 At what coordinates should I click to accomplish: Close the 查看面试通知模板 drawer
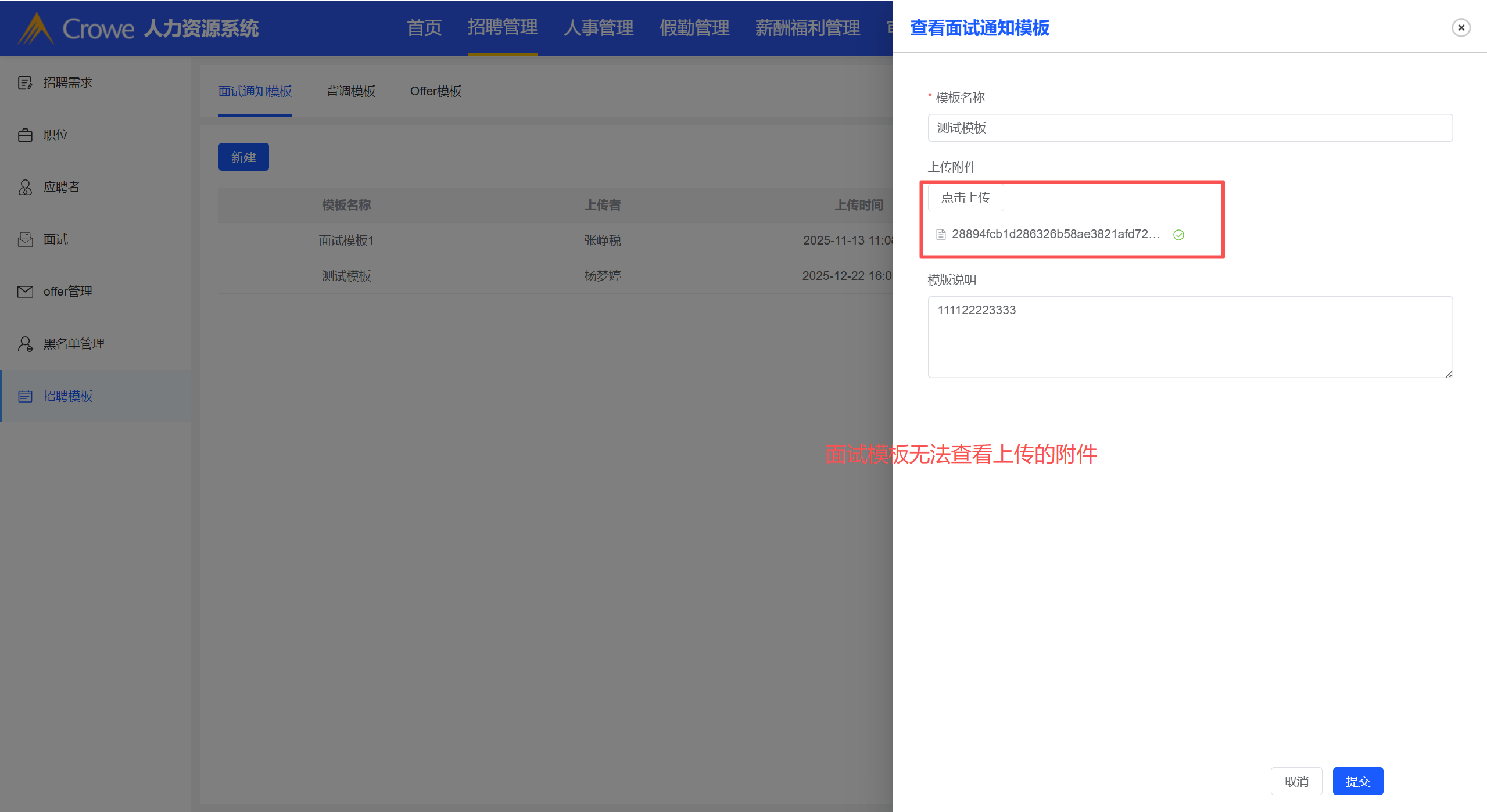tap(1460, 28)
